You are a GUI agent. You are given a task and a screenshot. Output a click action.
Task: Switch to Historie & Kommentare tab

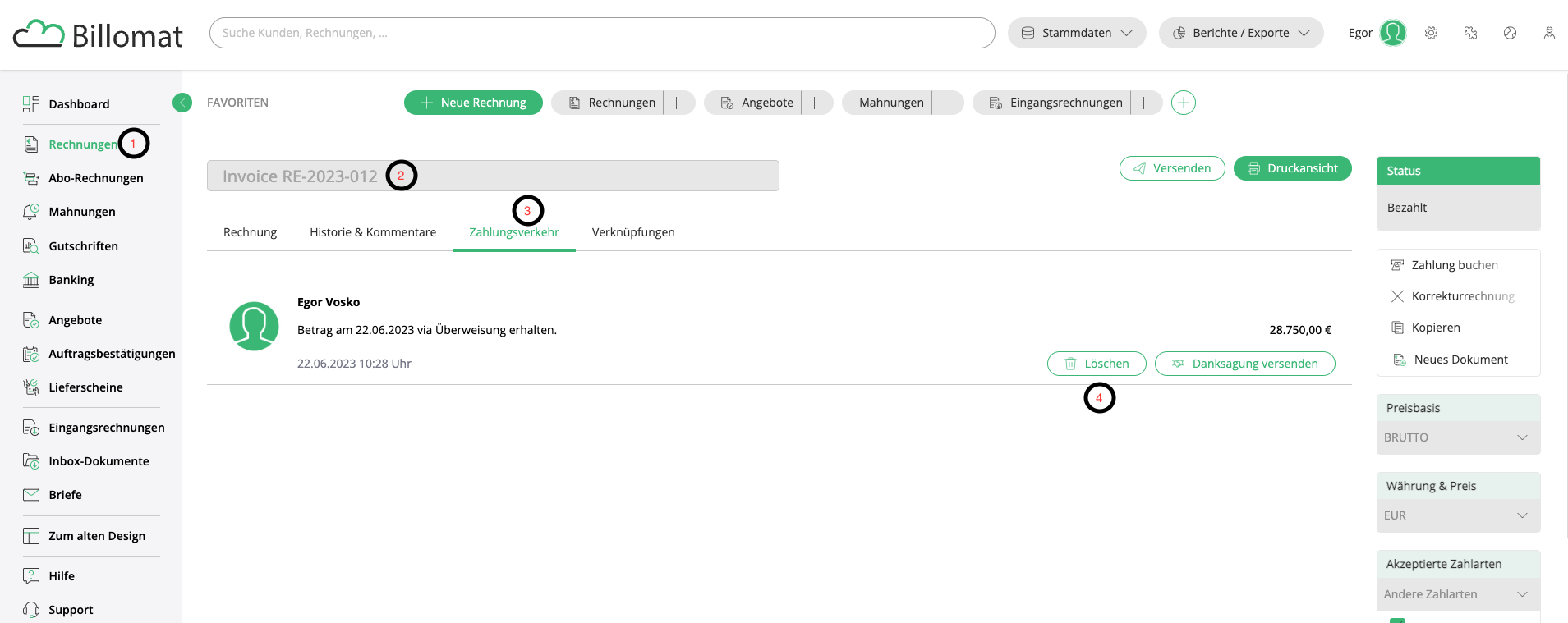click(373, 232)
